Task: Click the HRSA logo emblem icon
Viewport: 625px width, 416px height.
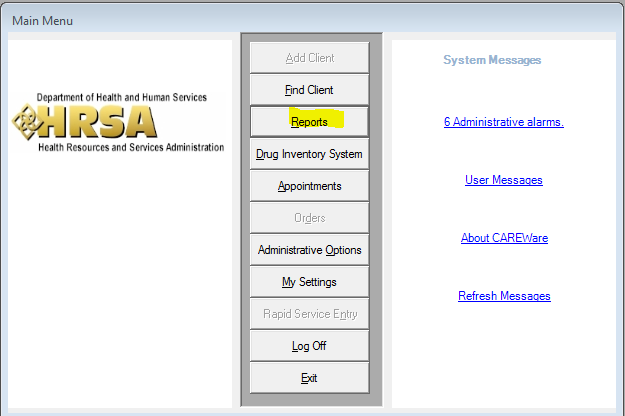Action: 32,121
